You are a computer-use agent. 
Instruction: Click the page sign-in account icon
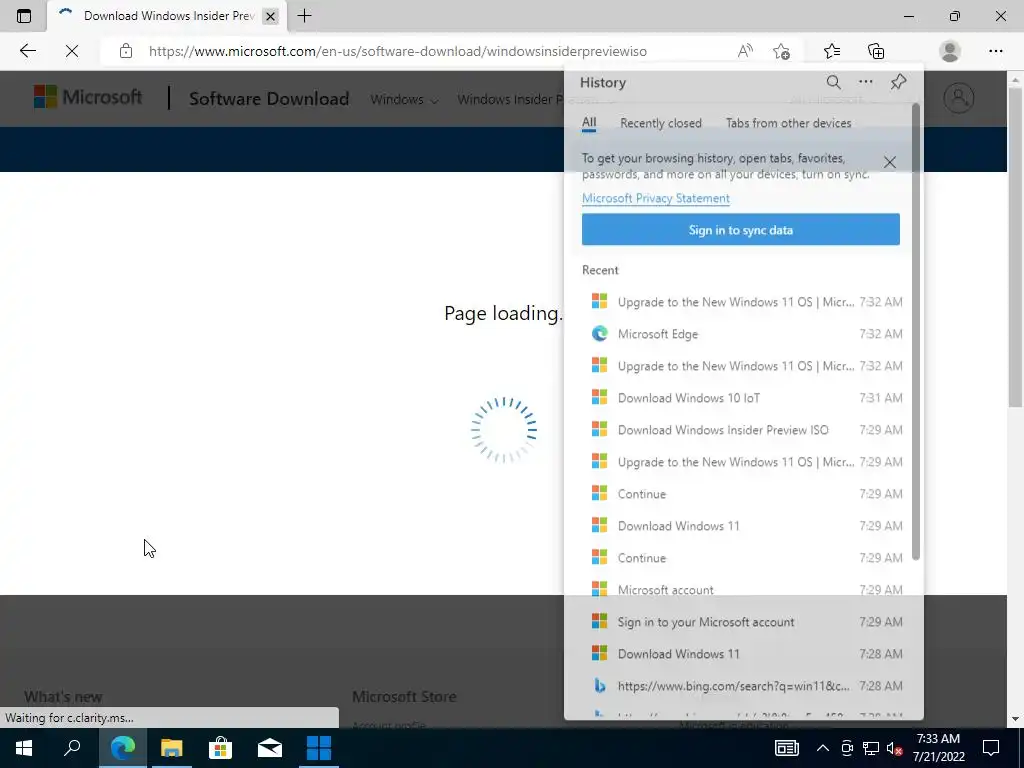958,98
